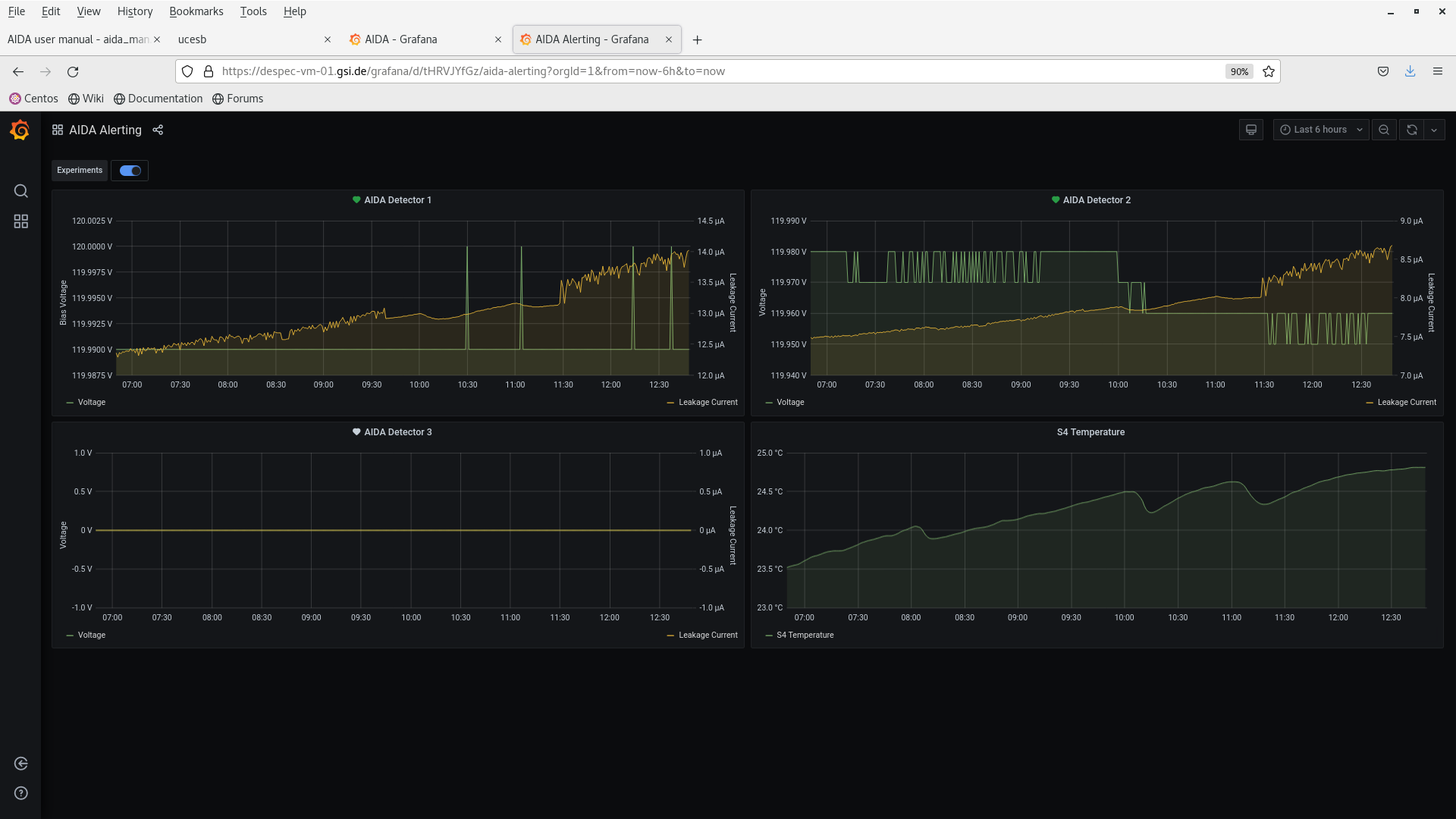The image size is (1456, 819).
Task: Click the Leakage Current color swatch in Detector 2
Action: click(x=1370, y=403)
